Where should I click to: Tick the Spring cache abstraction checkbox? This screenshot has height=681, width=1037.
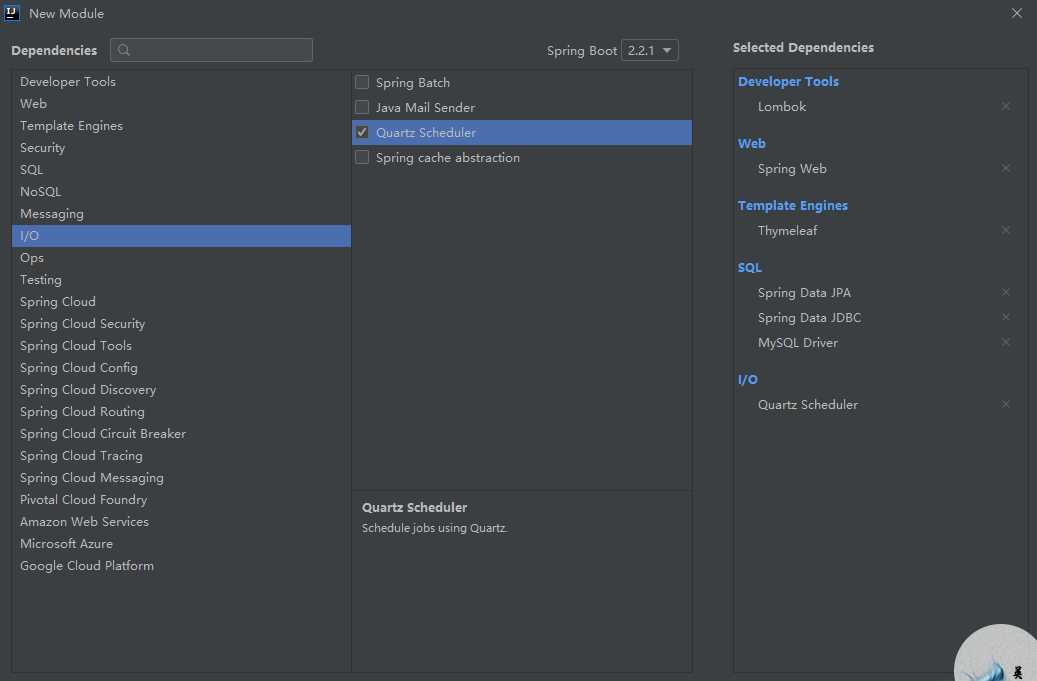(x=362, y=157)
